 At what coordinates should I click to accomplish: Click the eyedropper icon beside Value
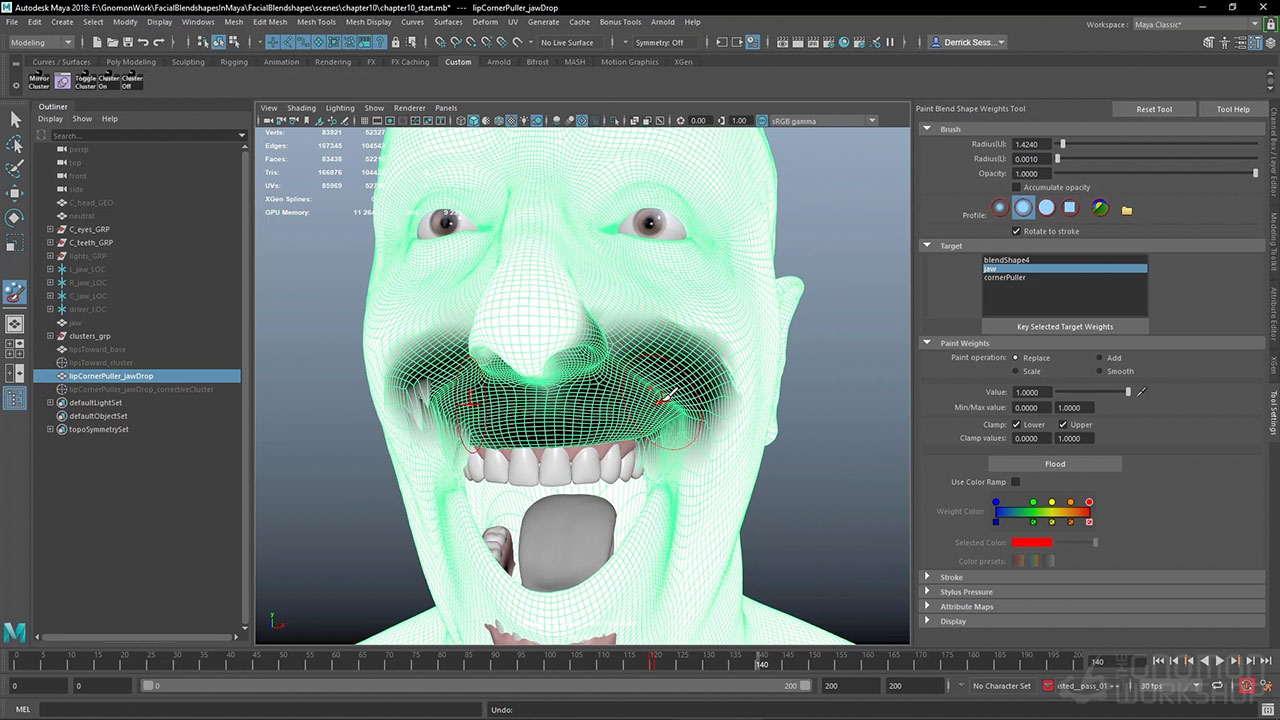[1141, 392]
